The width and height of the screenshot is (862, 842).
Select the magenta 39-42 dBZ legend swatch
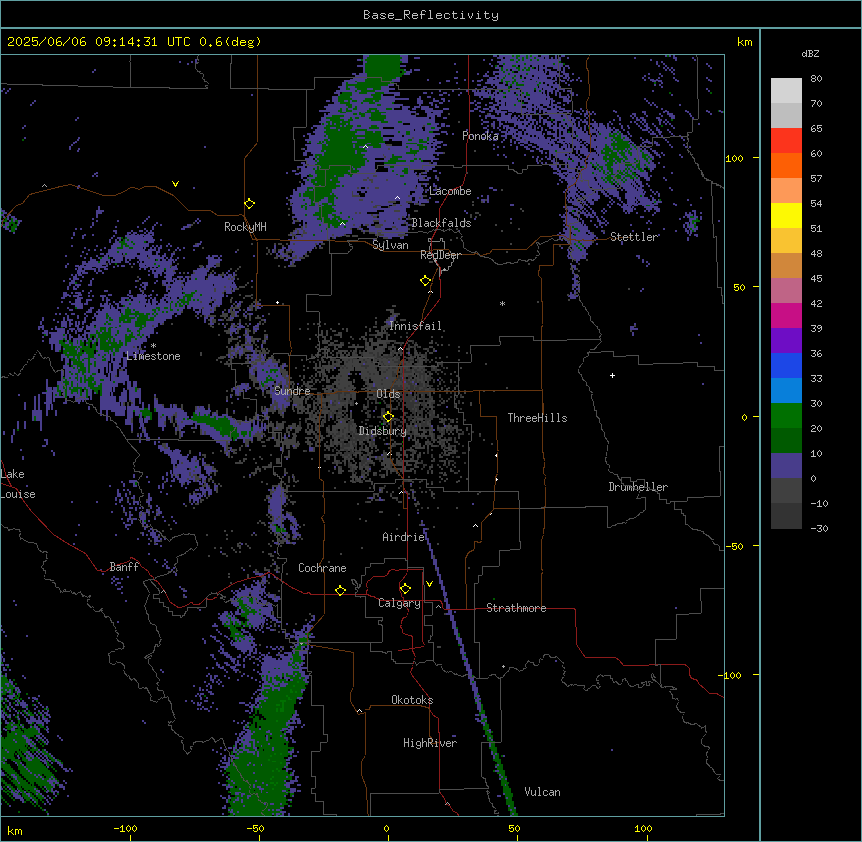pyautogui.click(x=786, y=315)
